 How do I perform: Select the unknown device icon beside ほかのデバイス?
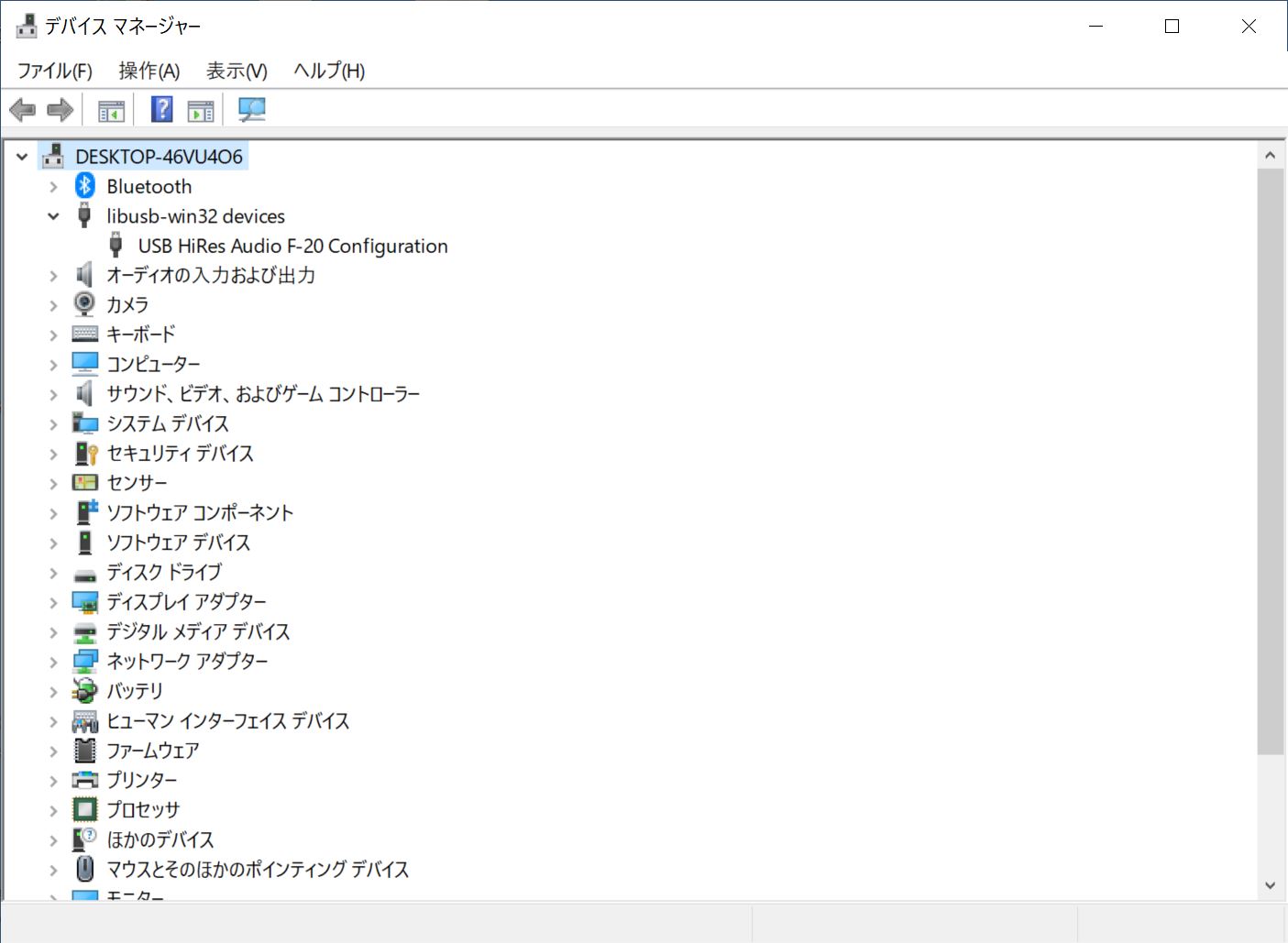click(x=84, y=839)
